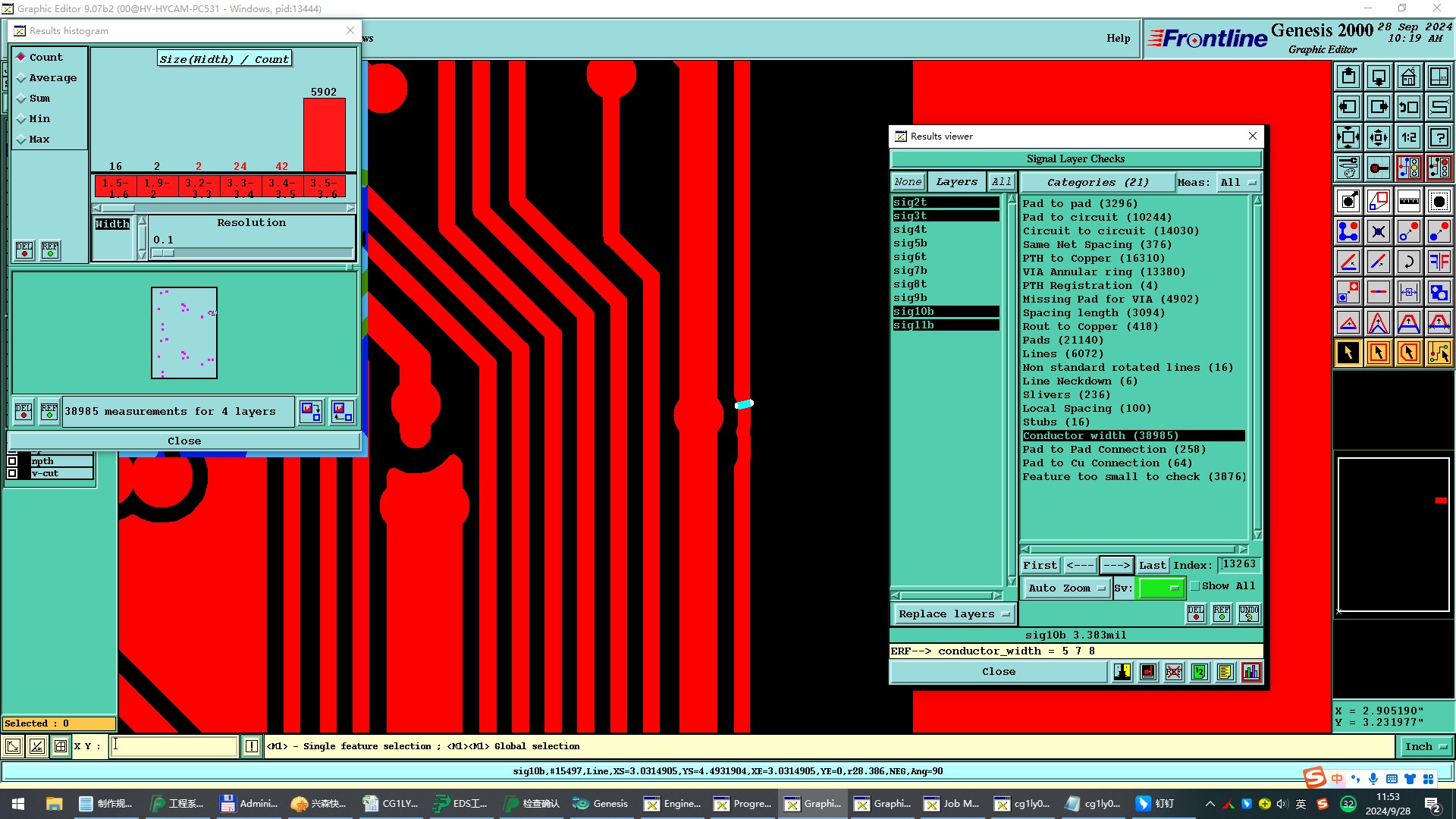This screenshot has height=819, width=1456.
Task: Open the Replace layers dropdown
Action: [953, 614]
